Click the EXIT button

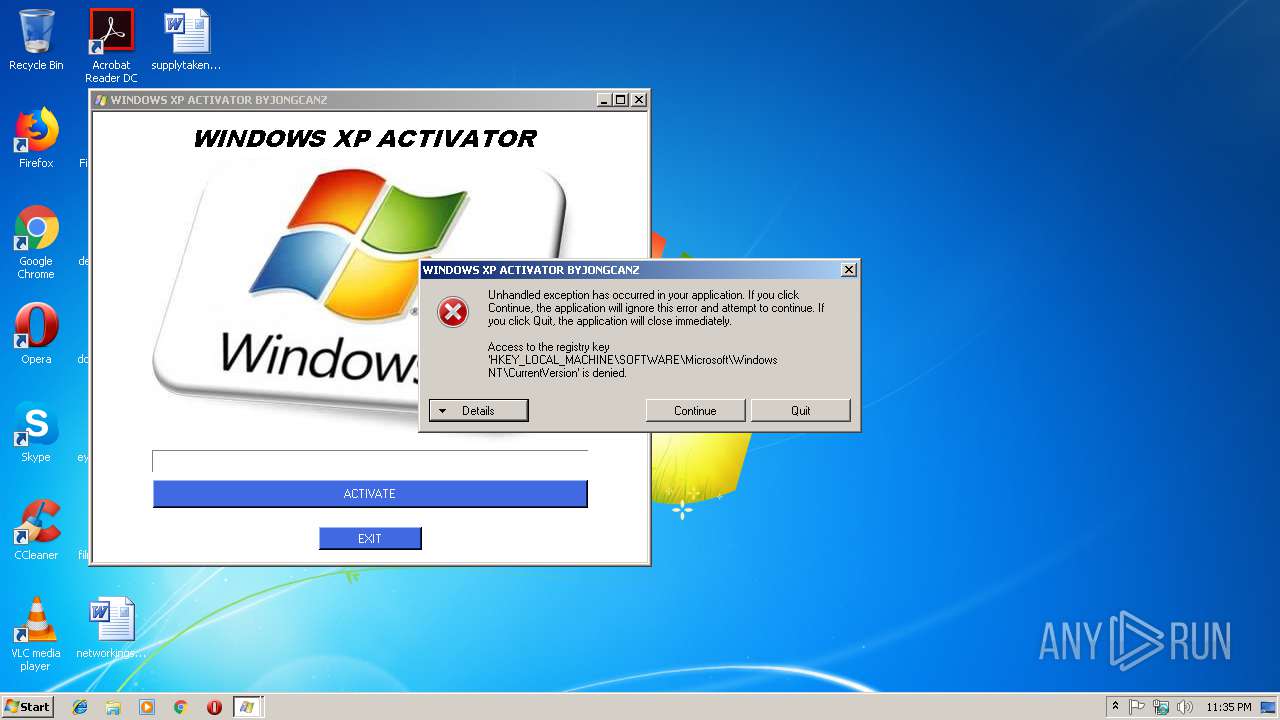(370, 538)
